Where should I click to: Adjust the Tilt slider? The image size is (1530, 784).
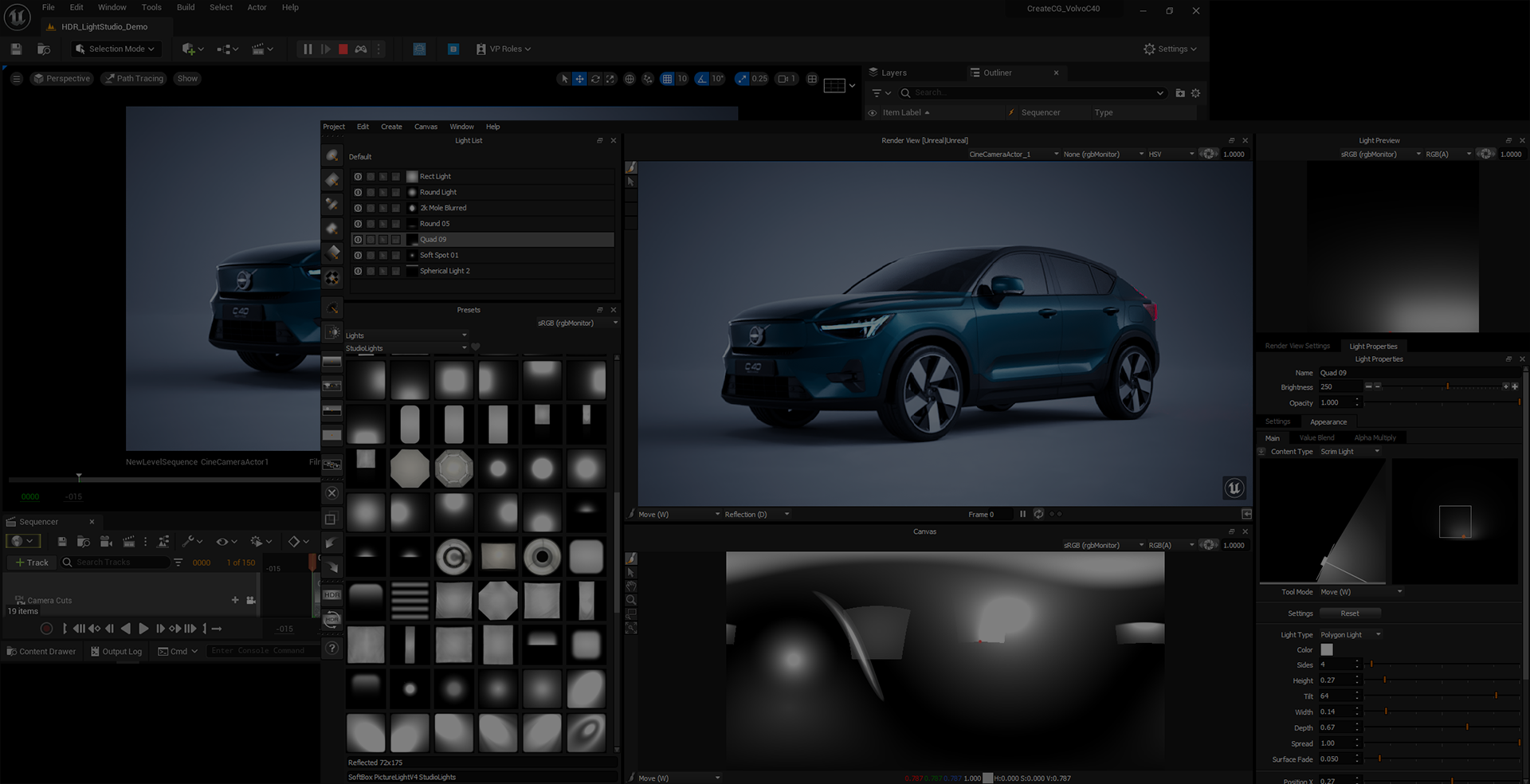pos(1442,696)
